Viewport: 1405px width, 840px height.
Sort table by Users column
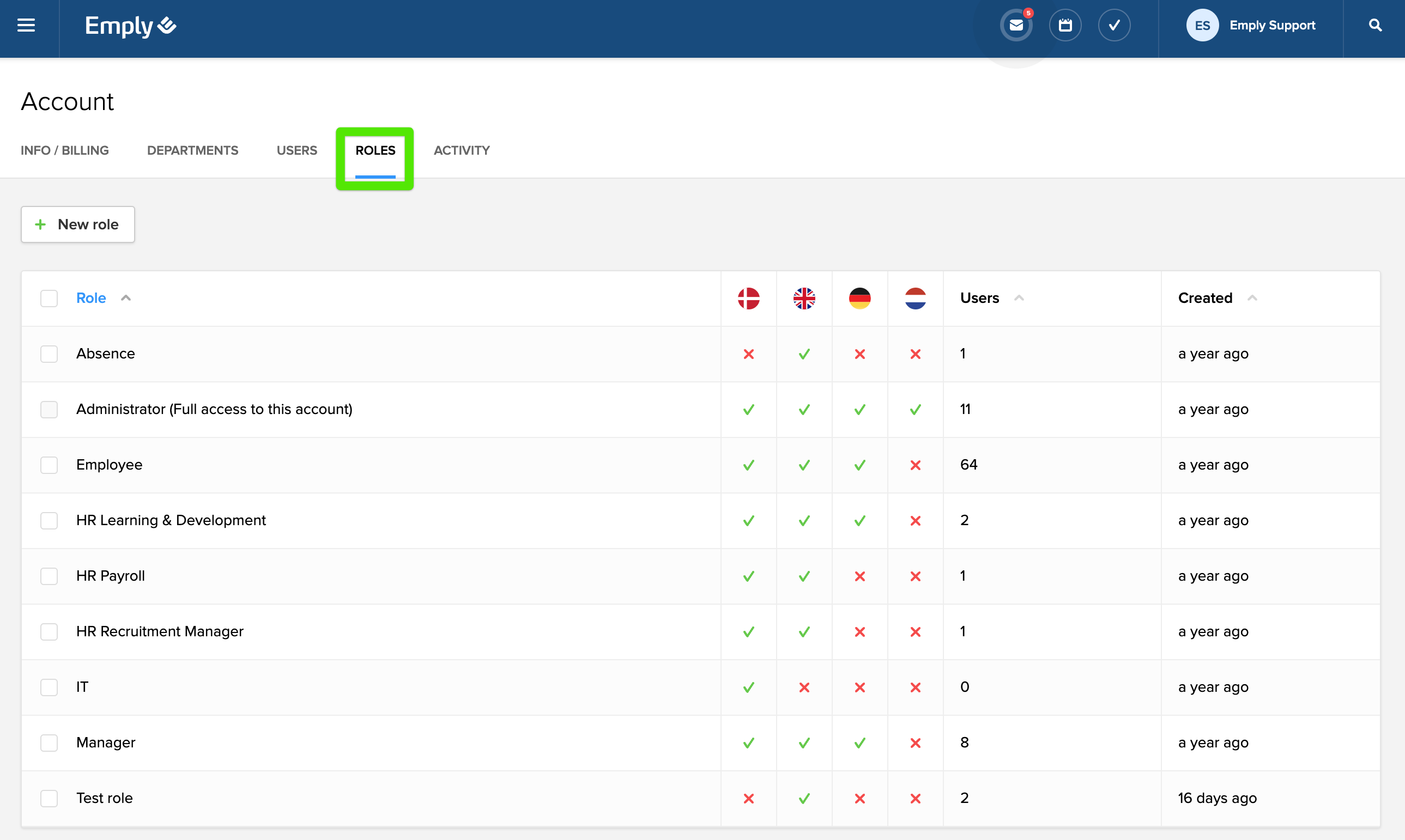click(980, 299)
